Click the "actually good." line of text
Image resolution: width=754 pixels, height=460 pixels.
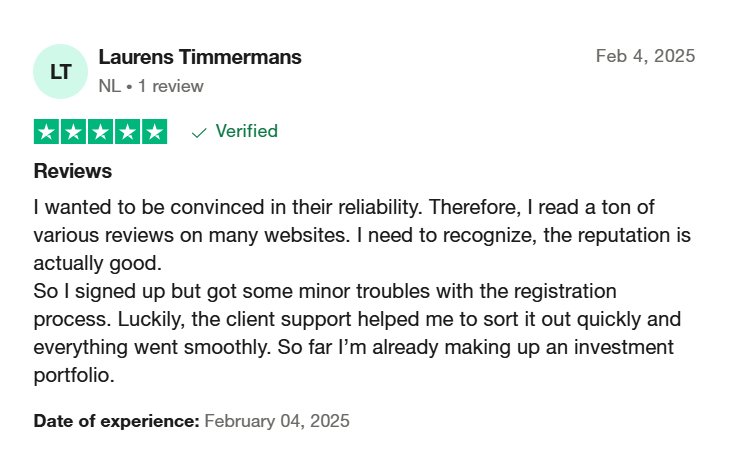pyautogui.click(x=98, y=263)
